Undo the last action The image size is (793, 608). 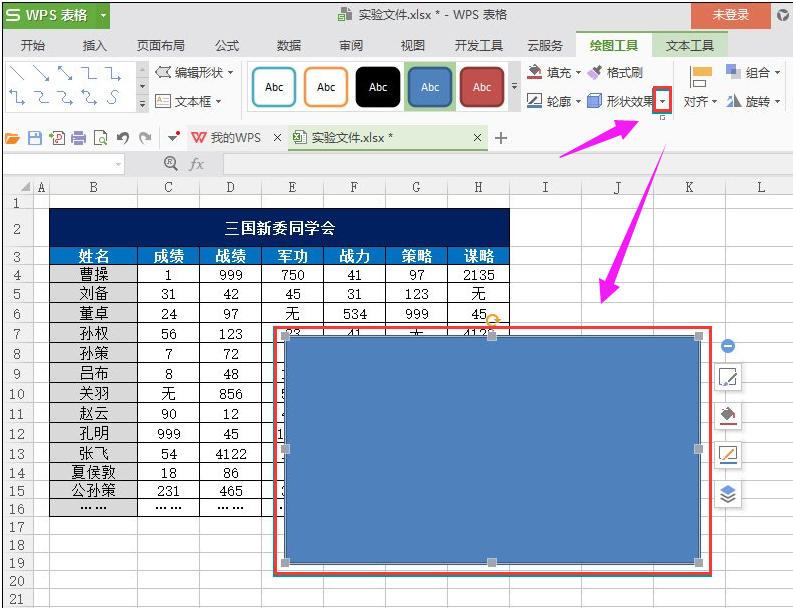[x=123, y=138]
